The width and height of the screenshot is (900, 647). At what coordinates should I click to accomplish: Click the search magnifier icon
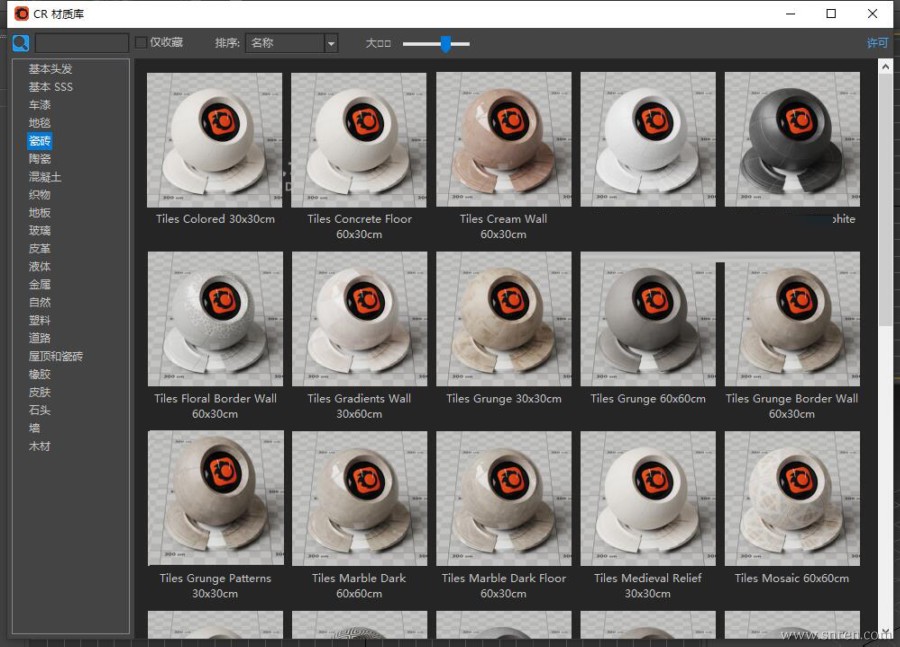point(21,43)
